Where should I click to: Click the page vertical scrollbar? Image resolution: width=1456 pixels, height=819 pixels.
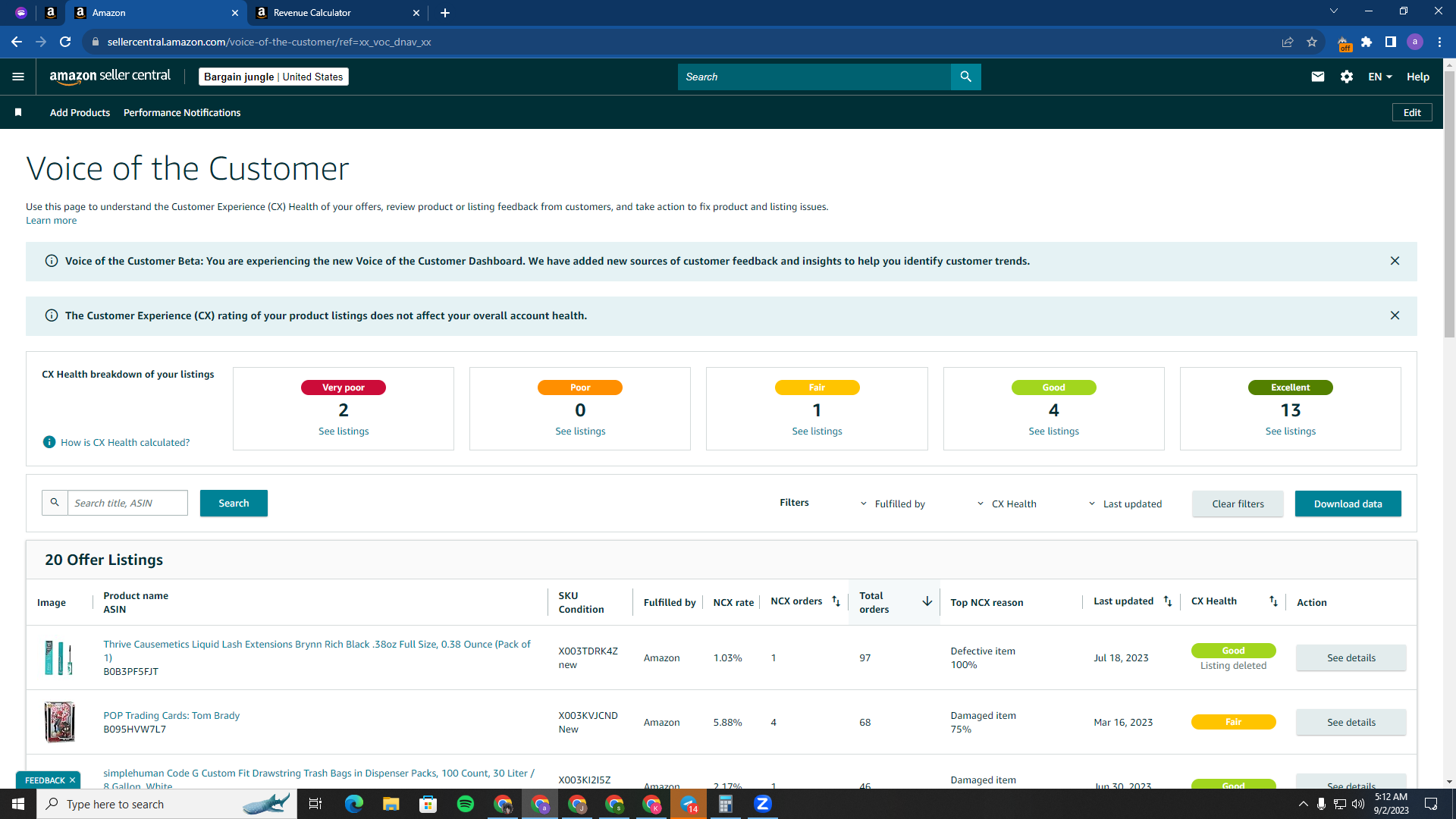(1449, 205)
